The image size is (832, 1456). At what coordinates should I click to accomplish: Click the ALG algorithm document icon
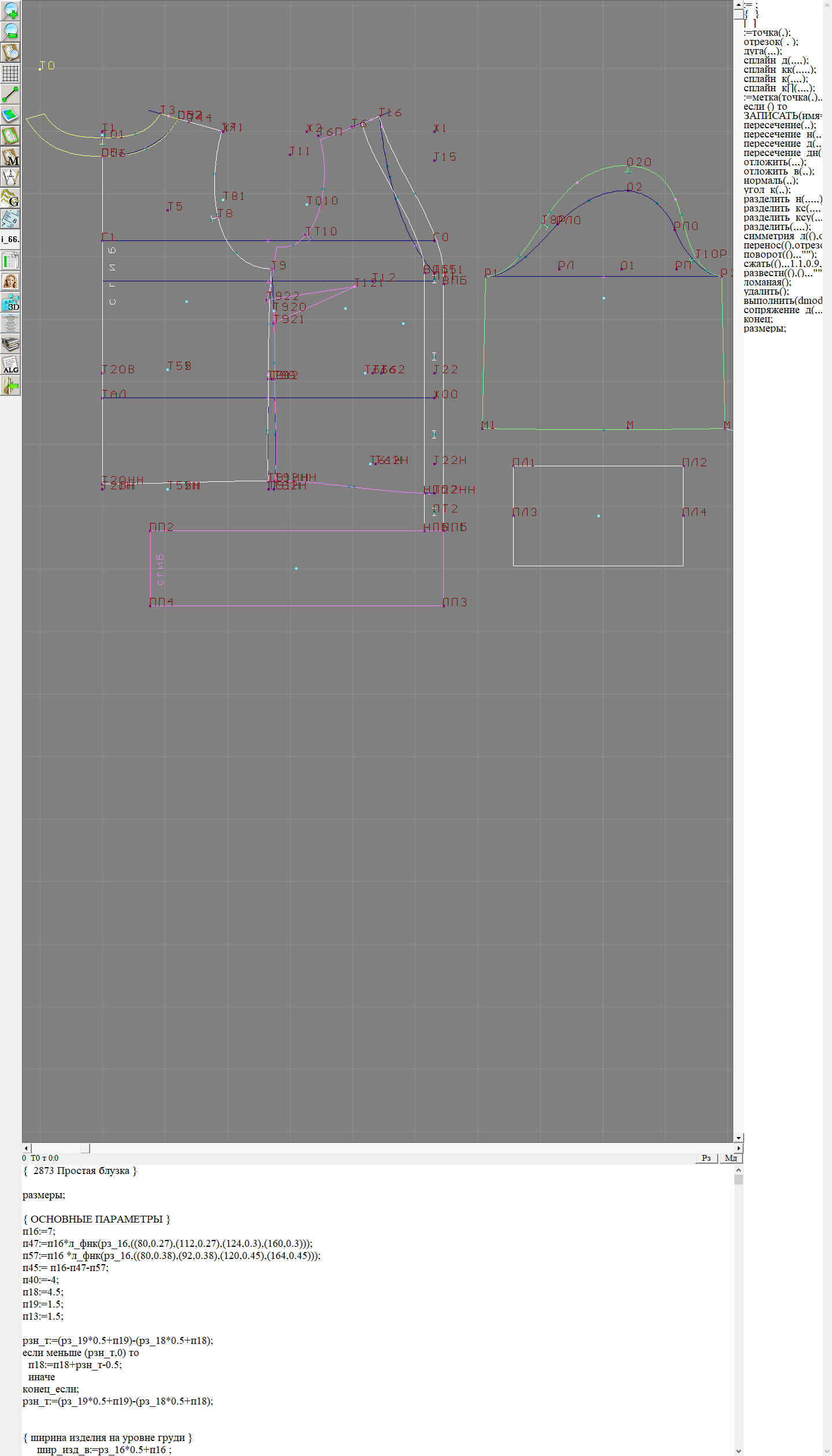point(10,365)
